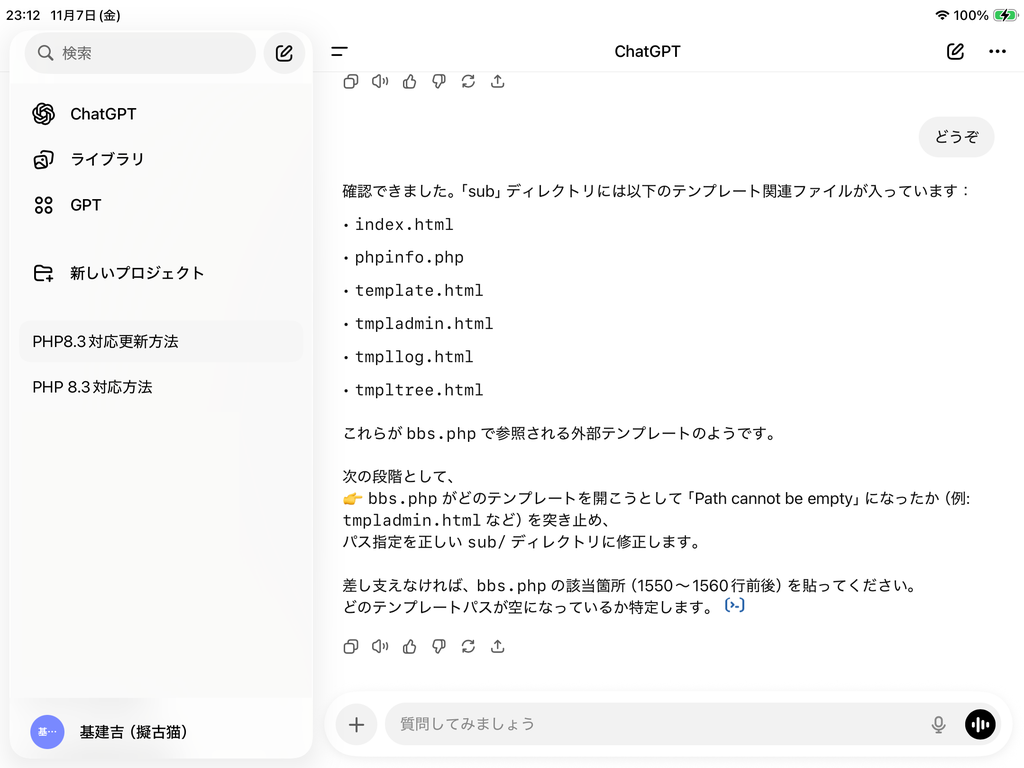Read the latest response aloud

(x=380, y=647)
